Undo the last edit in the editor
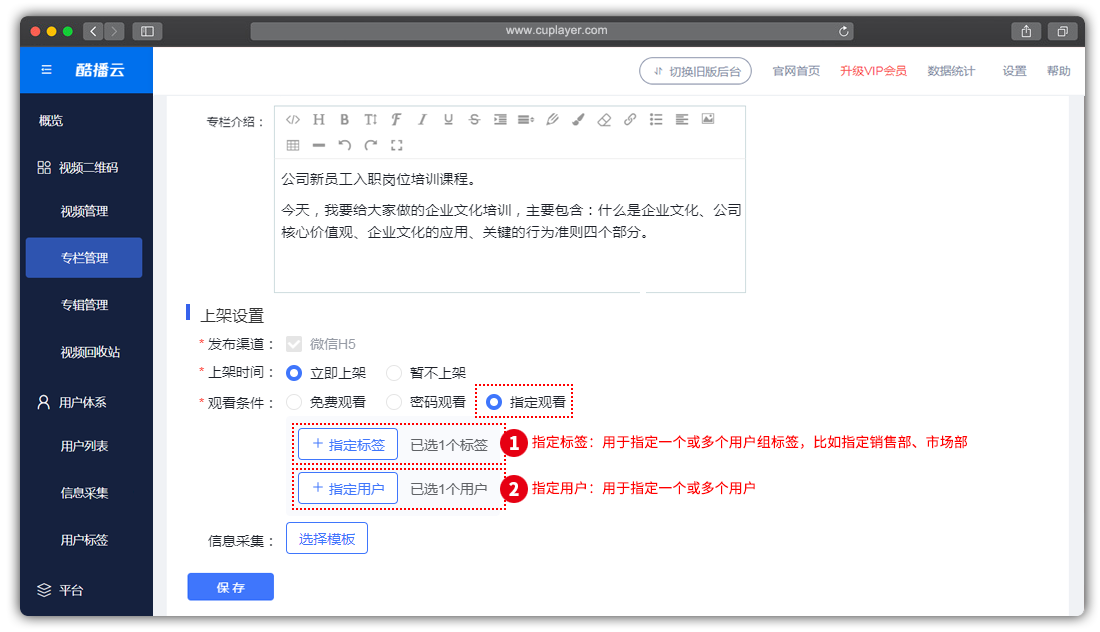1100x632 pixels. (345, 145)
